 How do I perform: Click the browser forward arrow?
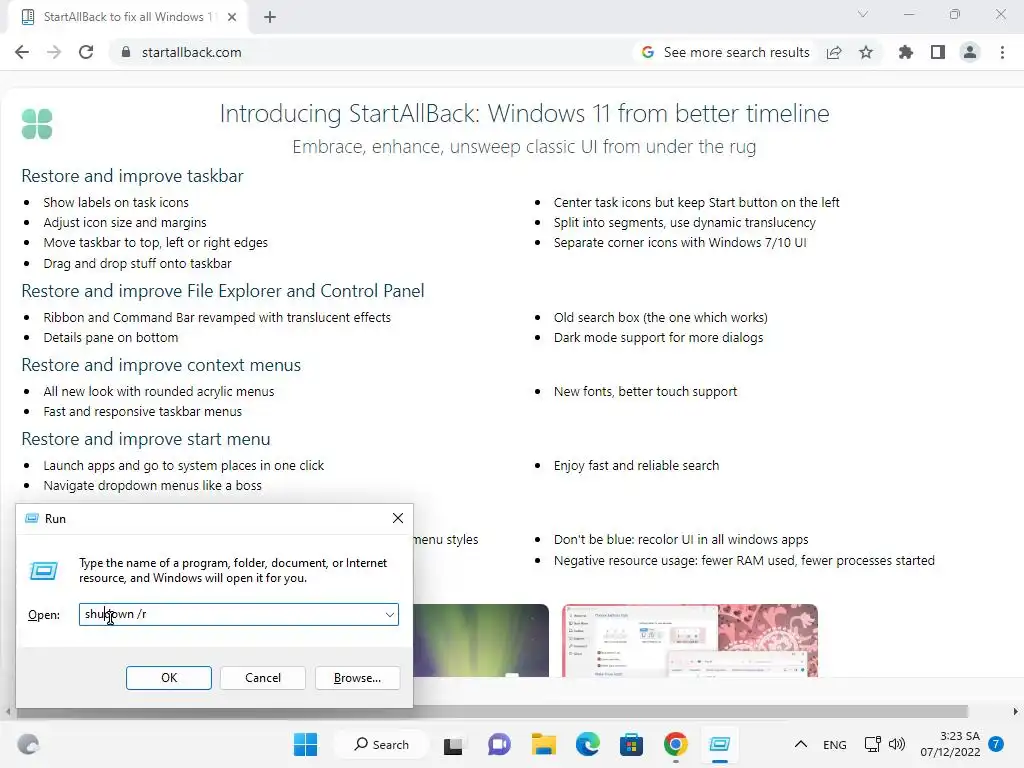point(54,52)
